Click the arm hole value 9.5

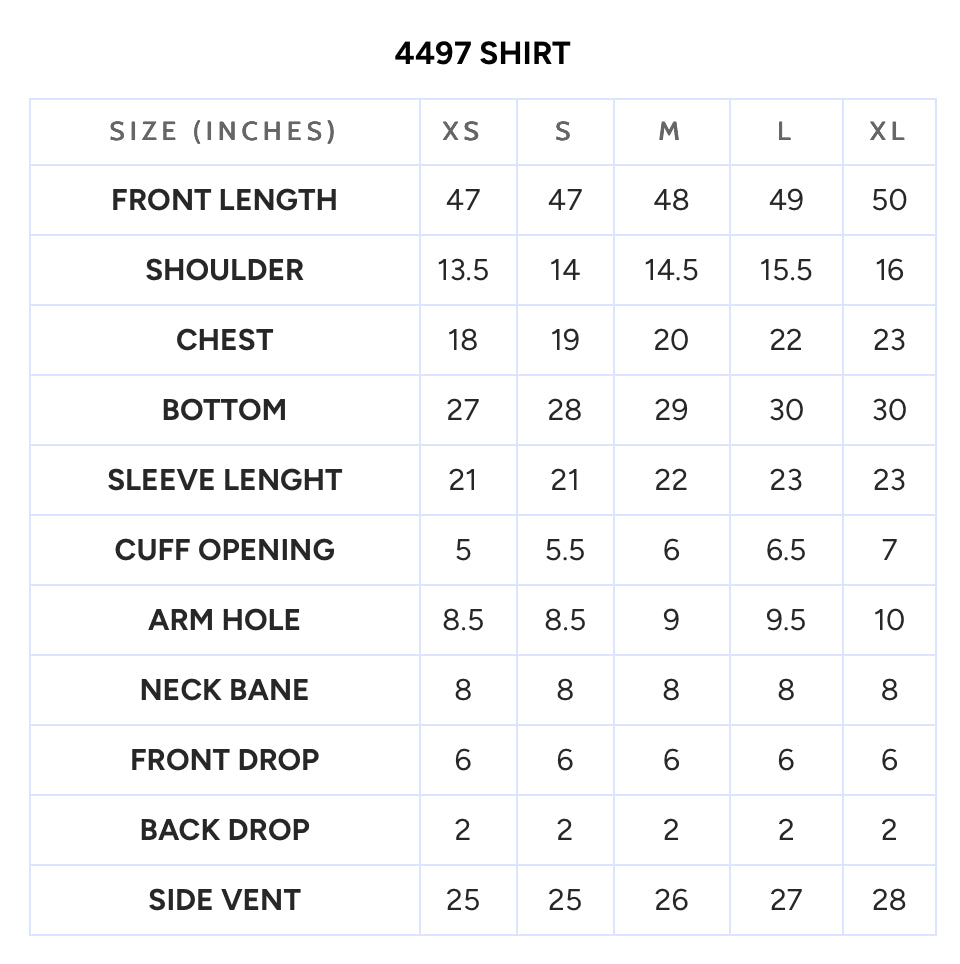pos(785,620)
